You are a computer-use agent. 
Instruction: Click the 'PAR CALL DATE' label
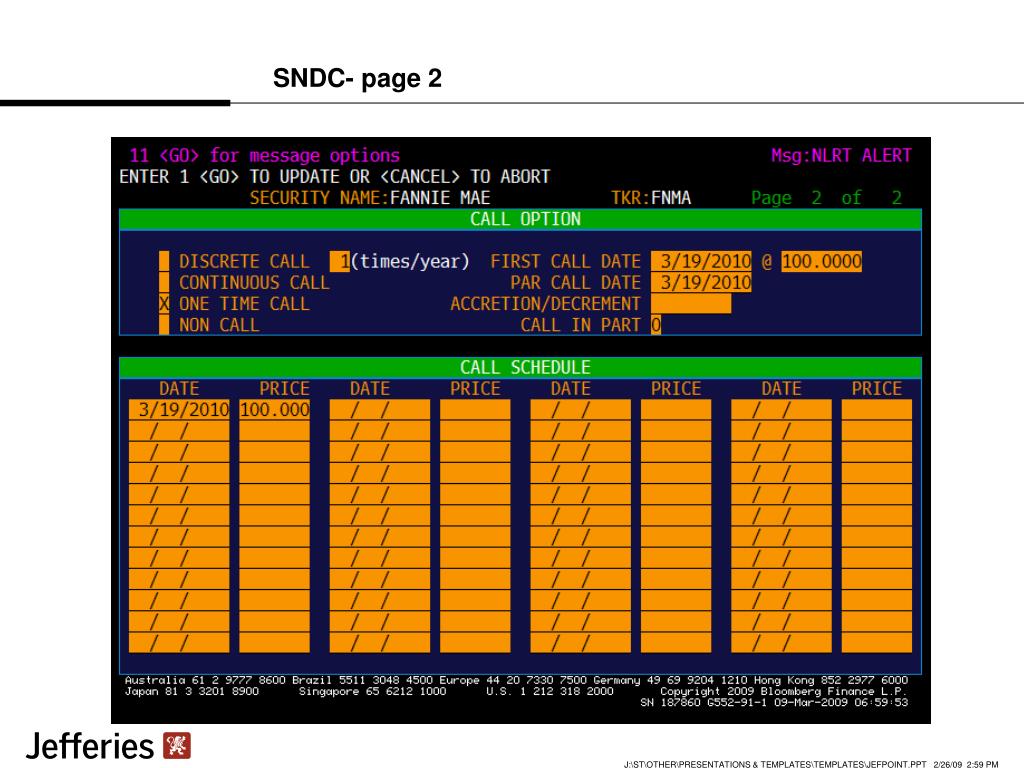point(575,283)
